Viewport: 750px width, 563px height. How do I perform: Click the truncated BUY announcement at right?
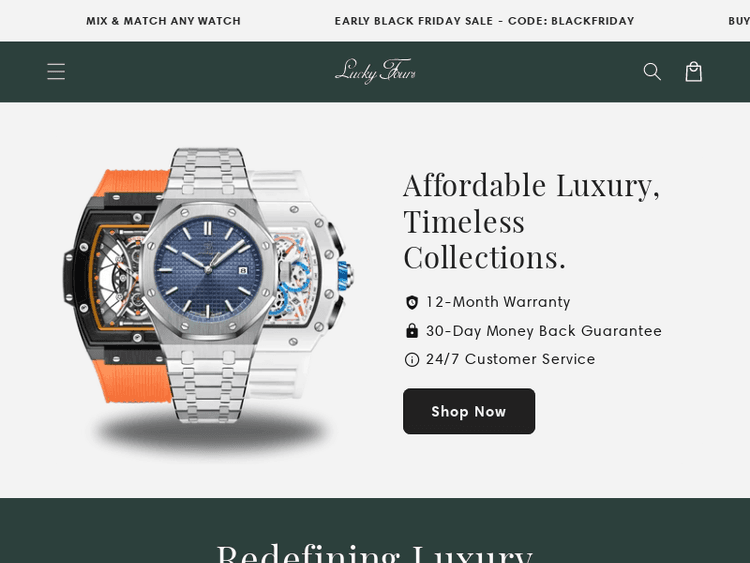739,21
